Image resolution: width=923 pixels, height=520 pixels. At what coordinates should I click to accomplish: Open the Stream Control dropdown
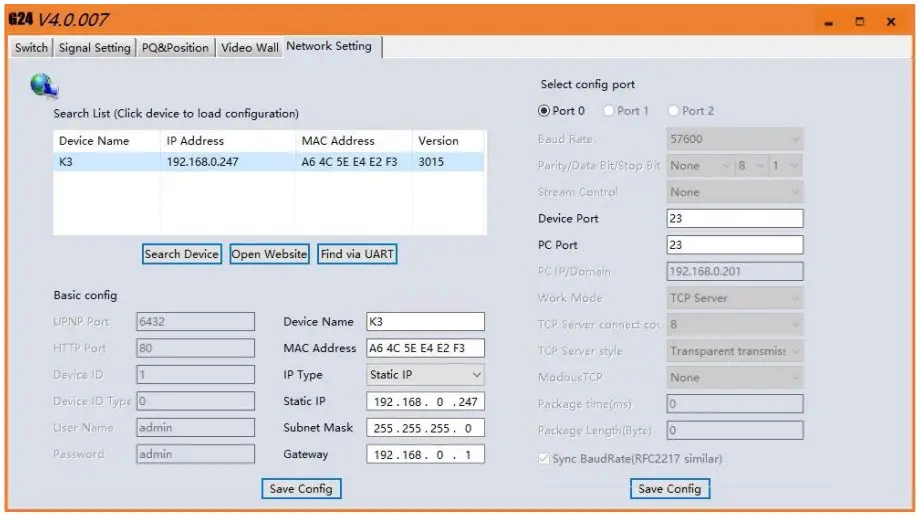[x=735, y=193]
